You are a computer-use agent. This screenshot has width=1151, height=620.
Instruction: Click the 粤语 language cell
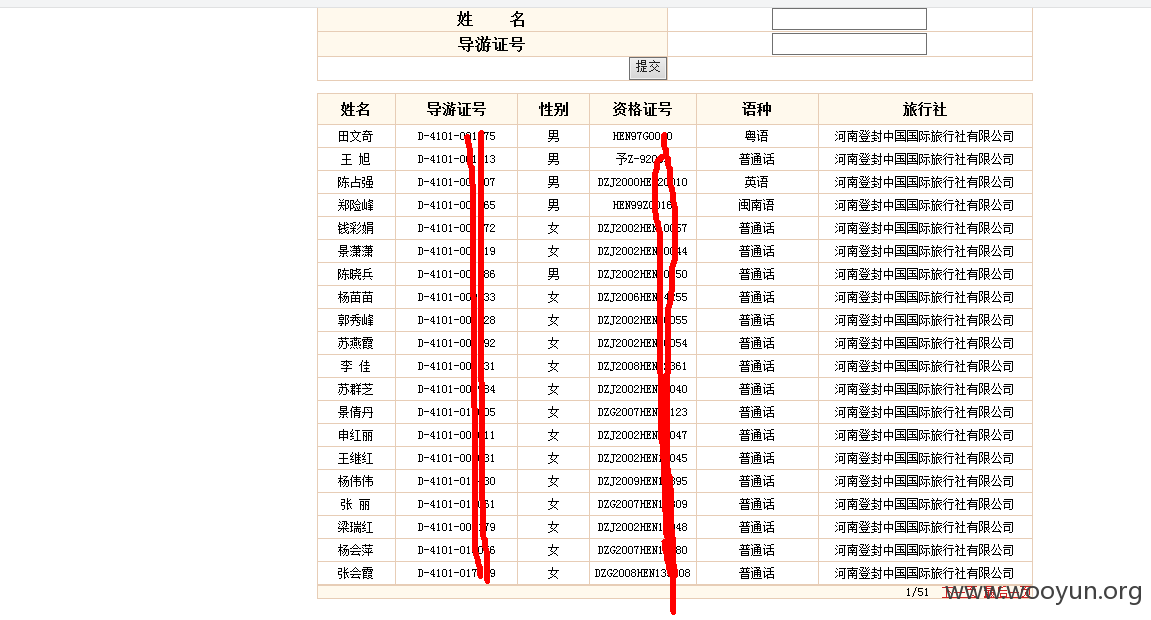pos(757,136)
